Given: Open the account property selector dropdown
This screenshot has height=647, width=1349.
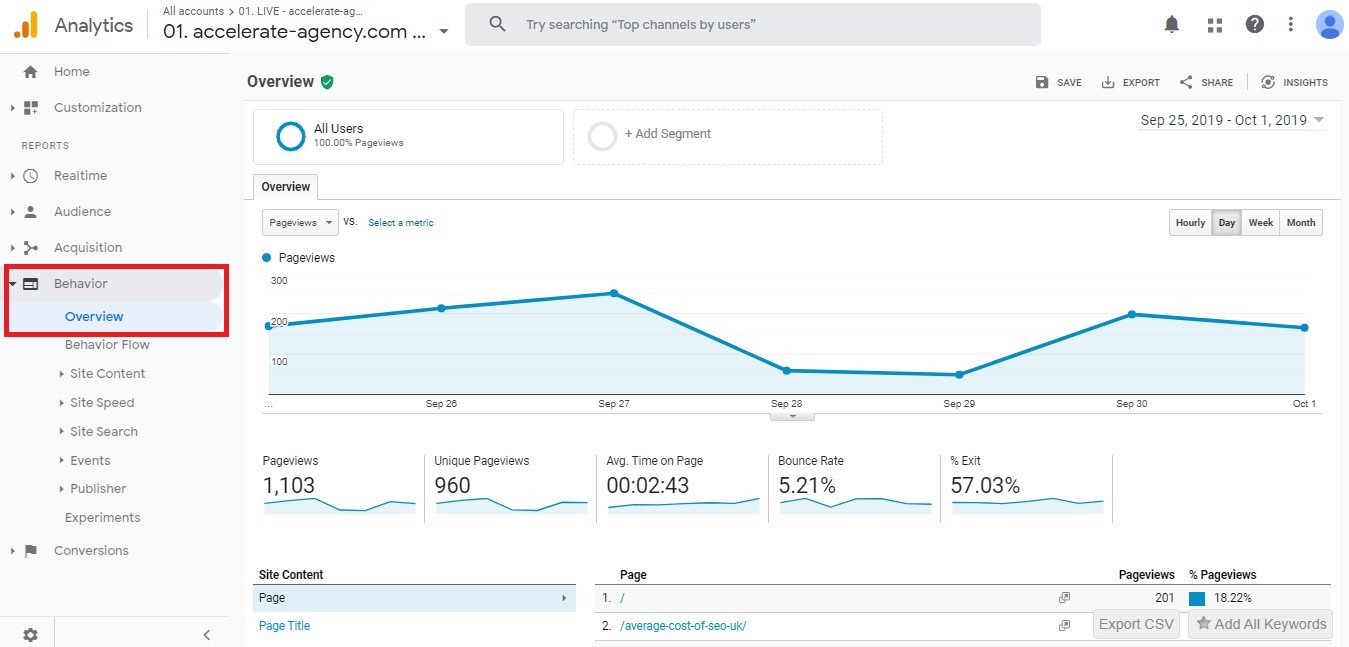Looking at the screenshot, I should 444,32.
